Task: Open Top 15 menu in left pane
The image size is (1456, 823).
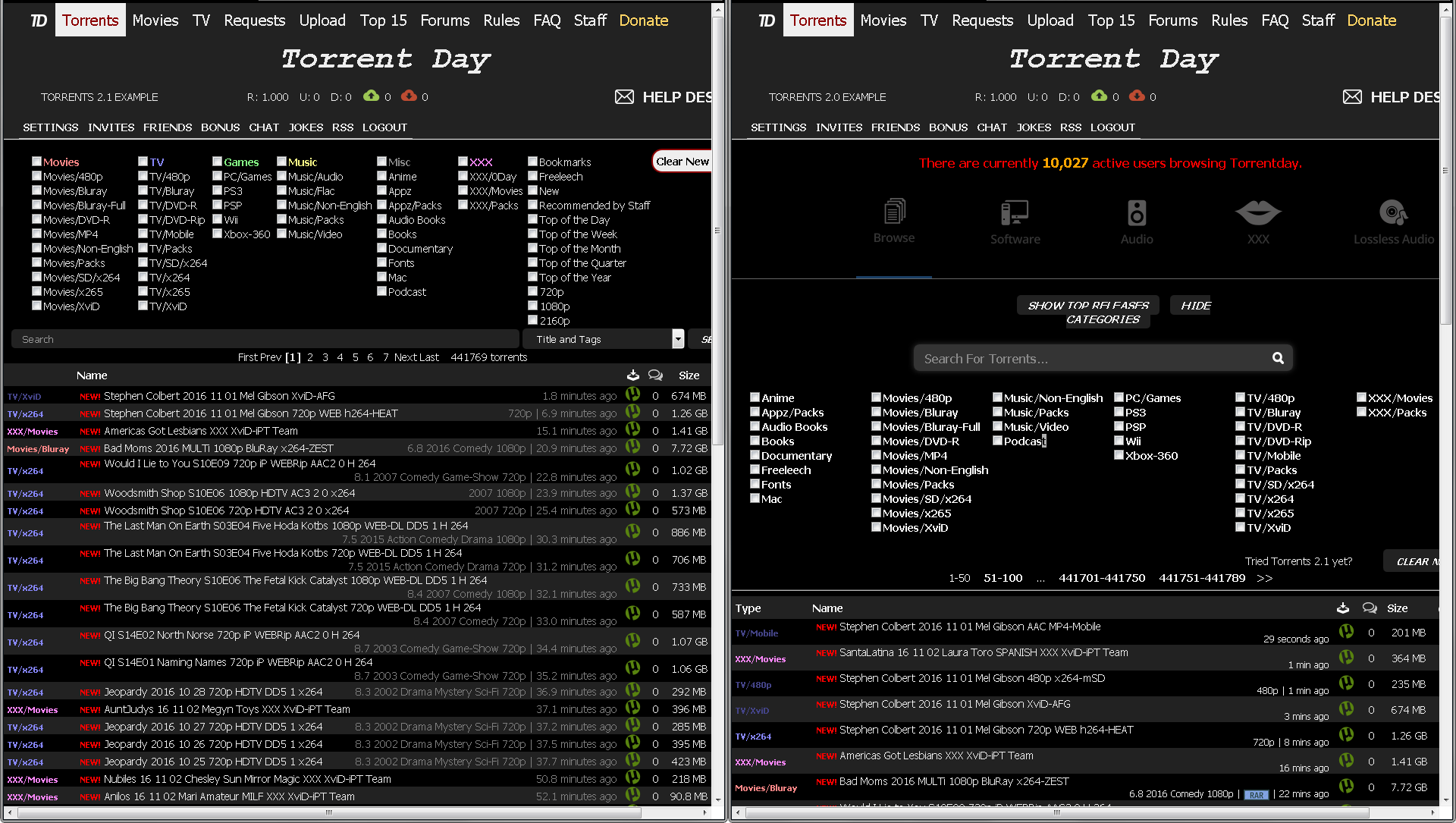Action: (x=383, y=20)
